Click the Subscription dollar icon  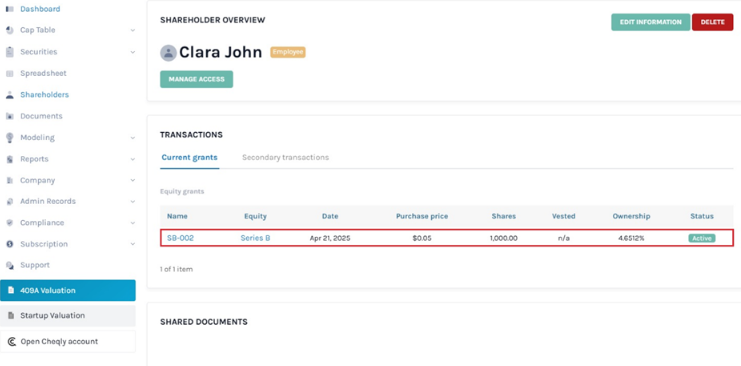click(10, 244)
